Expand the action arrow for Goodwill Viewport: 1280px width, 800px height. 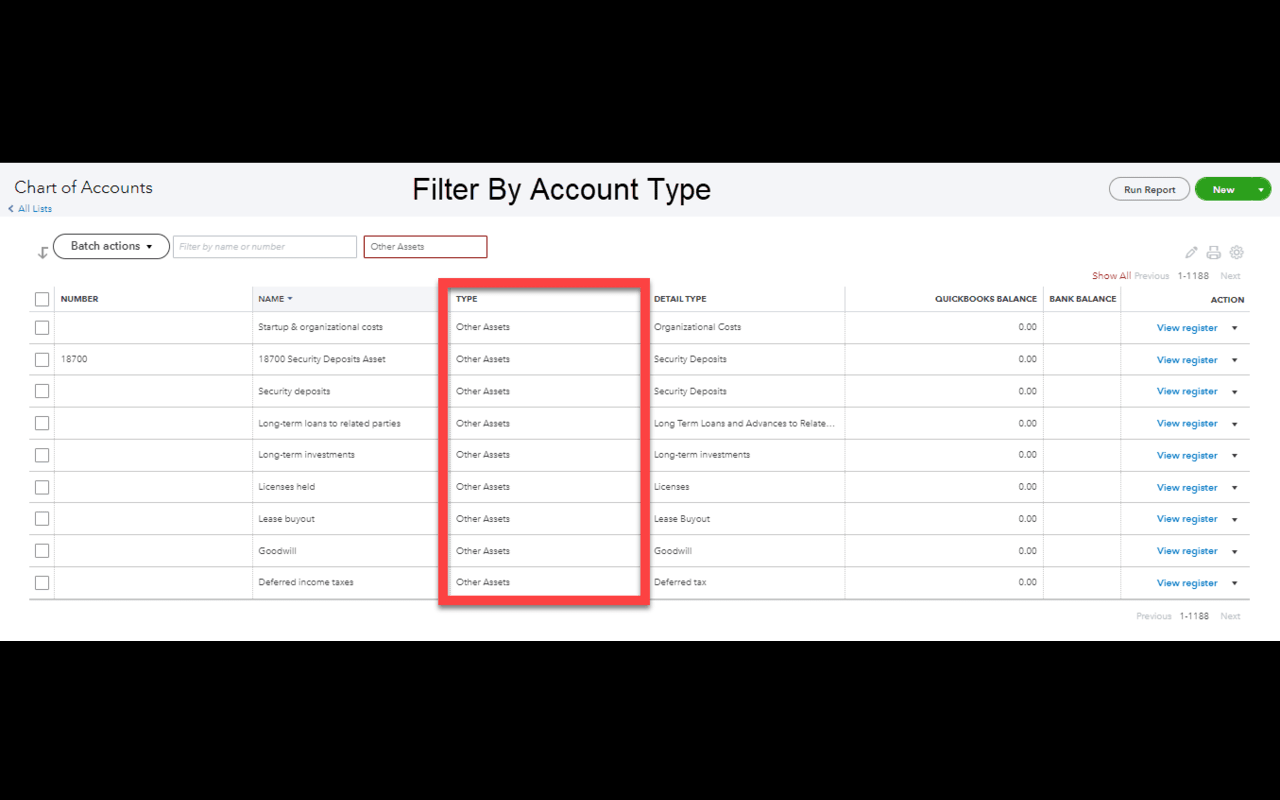[1233, 551]
